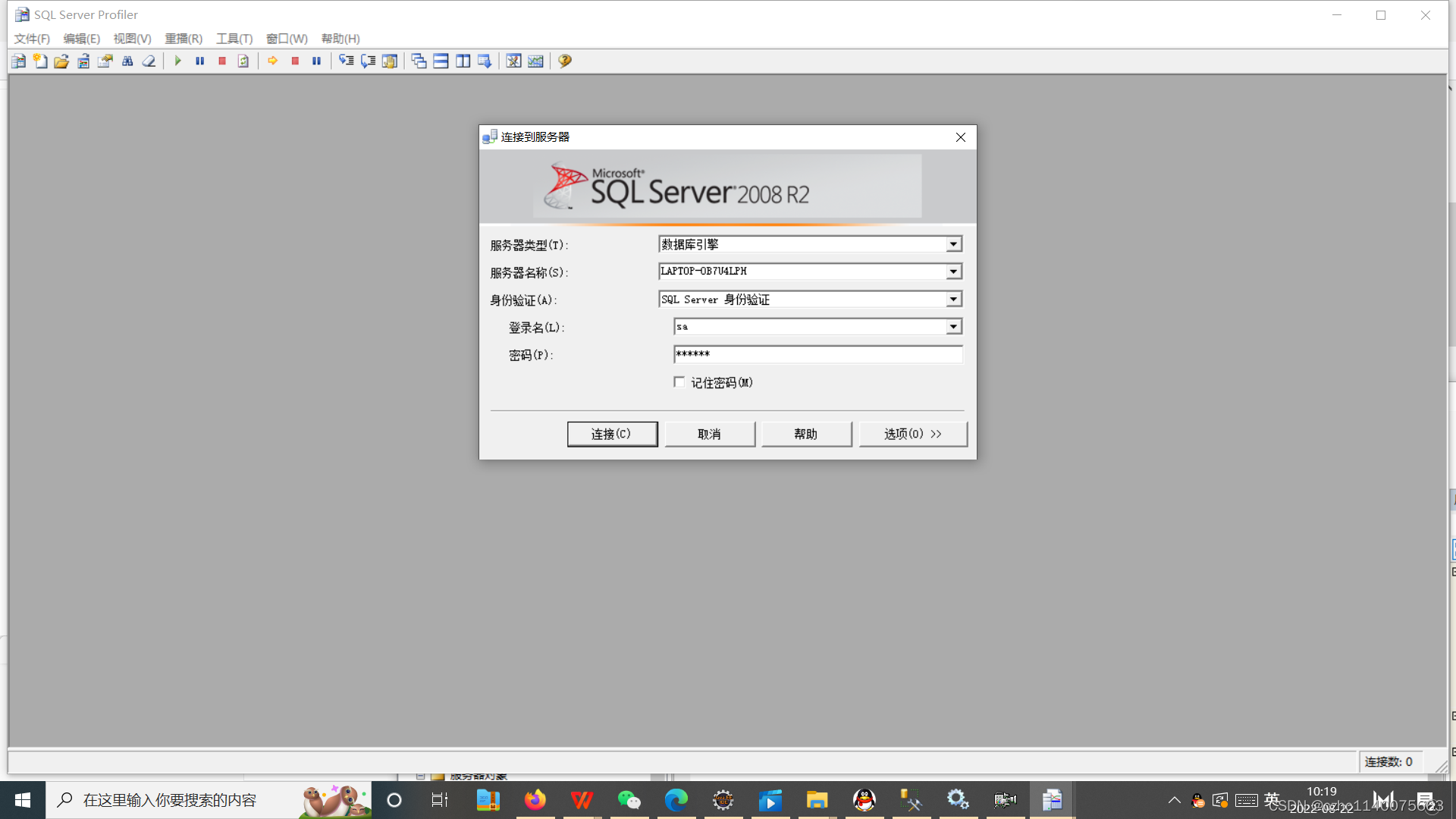Viewport: 1456px width, 819px height.
Task: Open Firefox from the taskbar
Action: [535, 800]
